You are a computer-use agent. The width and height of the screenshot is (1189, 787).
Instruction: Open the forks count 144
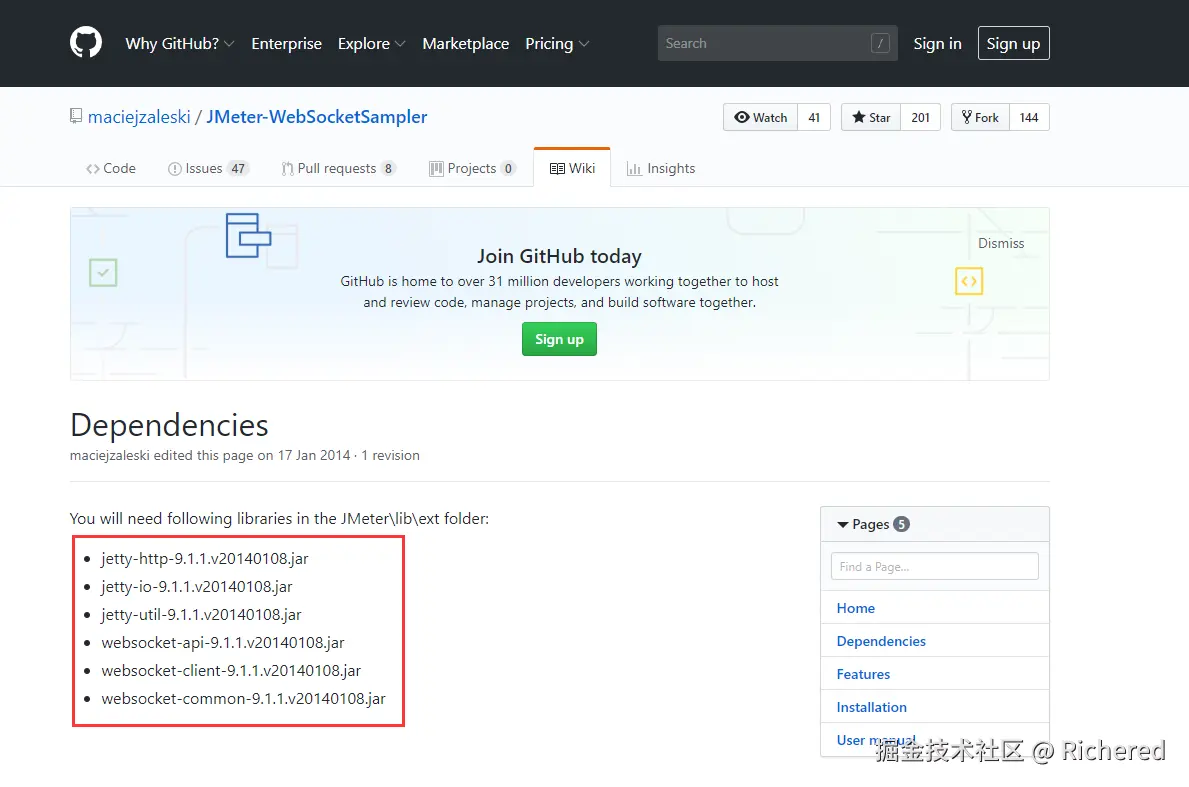(x=1029, y=118)
